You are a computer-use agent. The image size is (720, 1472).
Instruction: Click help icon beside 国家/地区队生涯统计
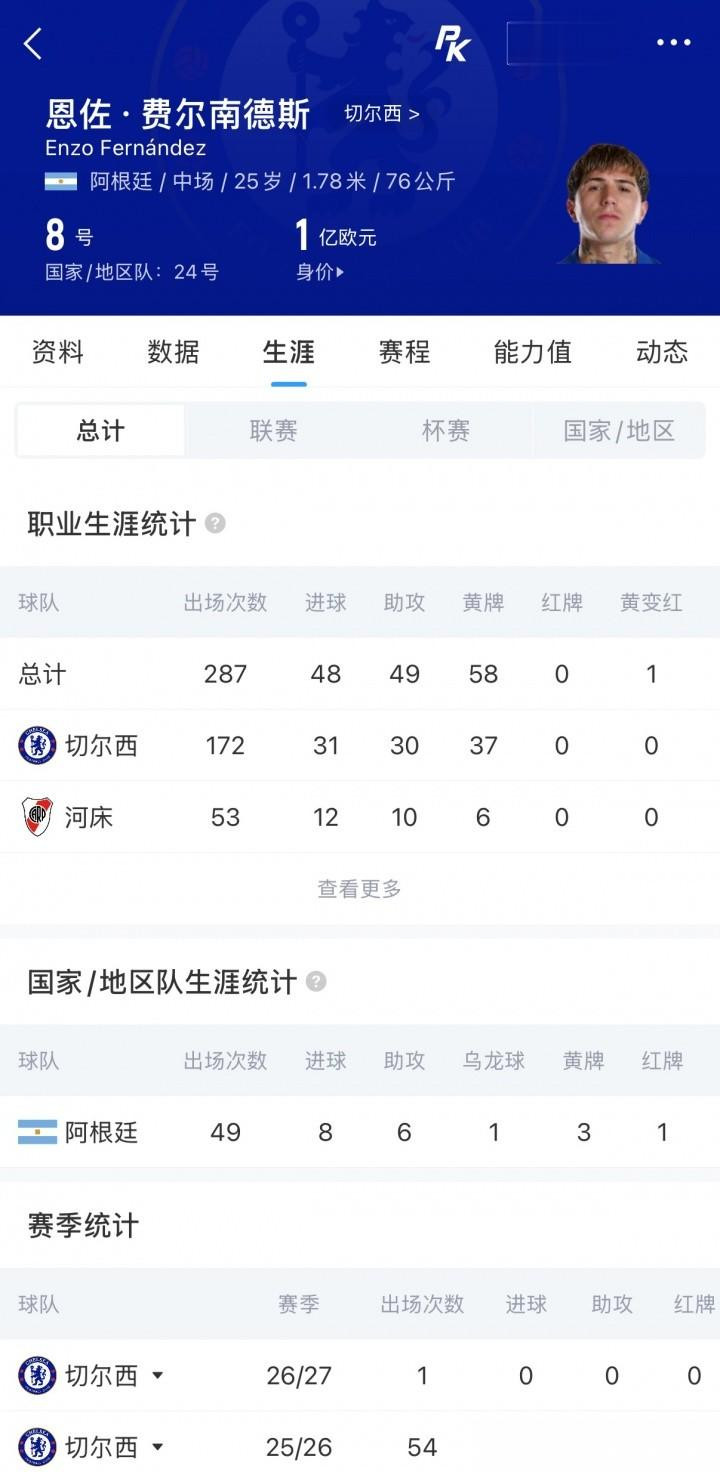[316, 981]
